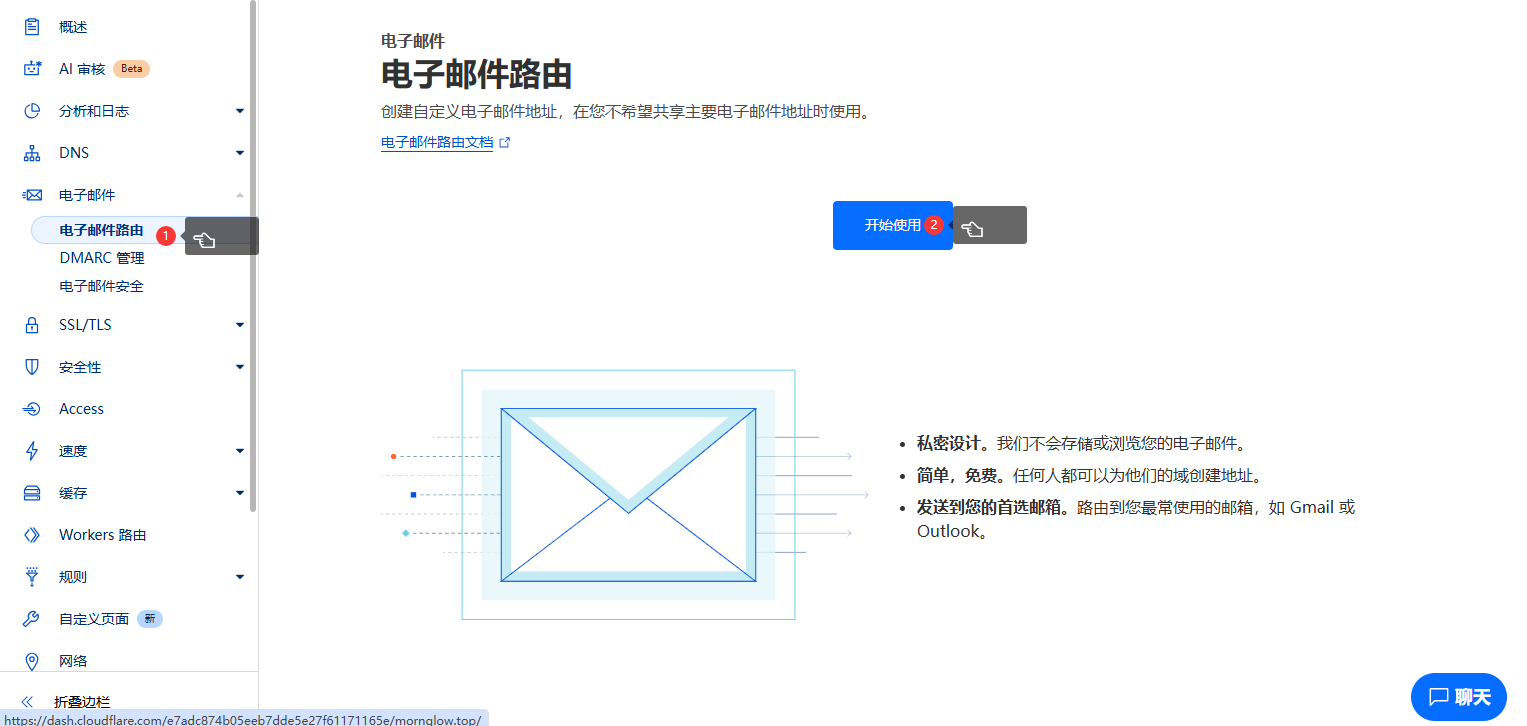Viewport: 1527px width, 726px height.
Task: Open the 概述 overview page icon
Action: click(x=32, y=26)
